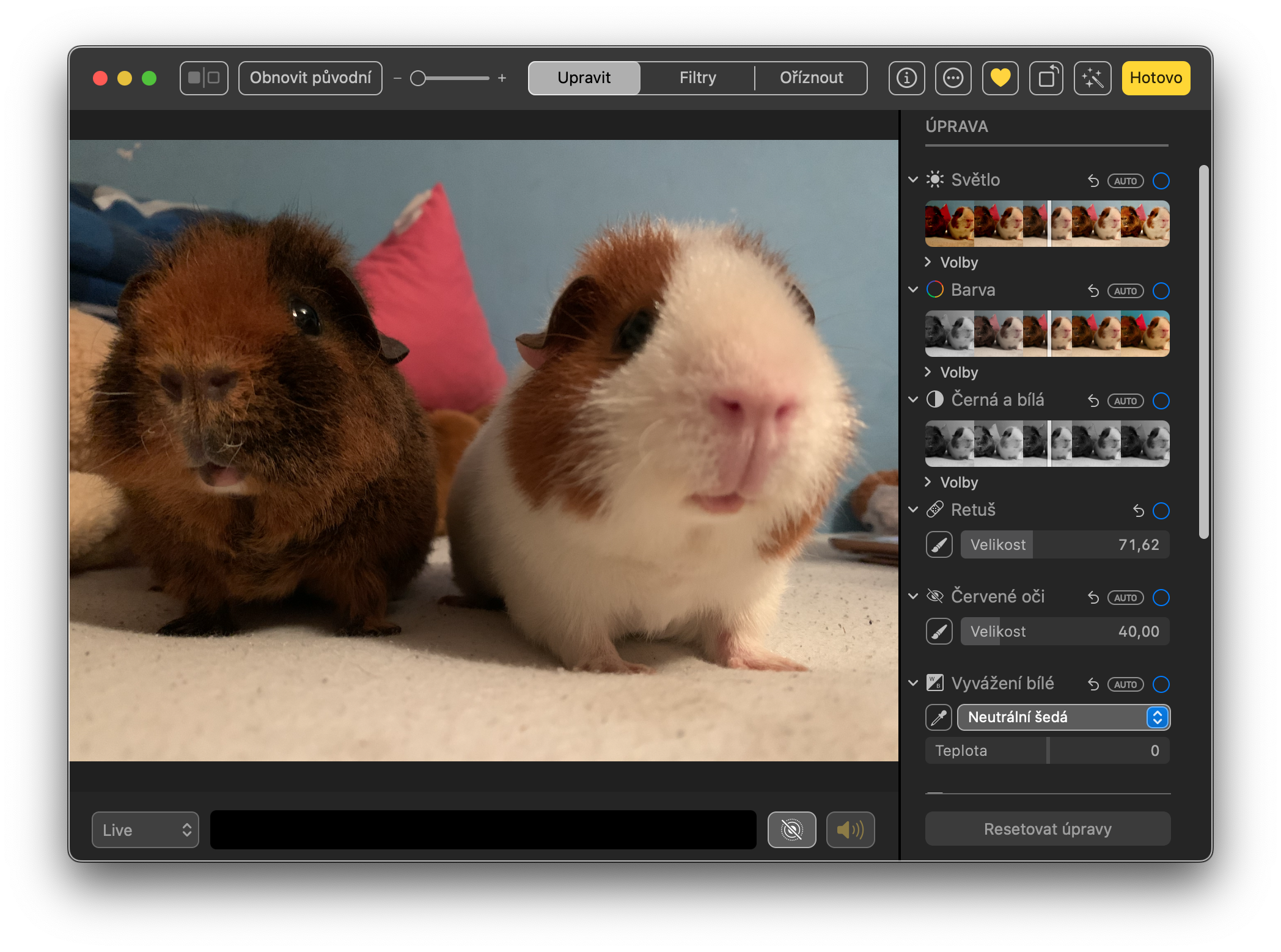Toggle the Live Photo off button
Image resolution: width=1281 pixels, height=952 pixels.
(x=791, y=830)
